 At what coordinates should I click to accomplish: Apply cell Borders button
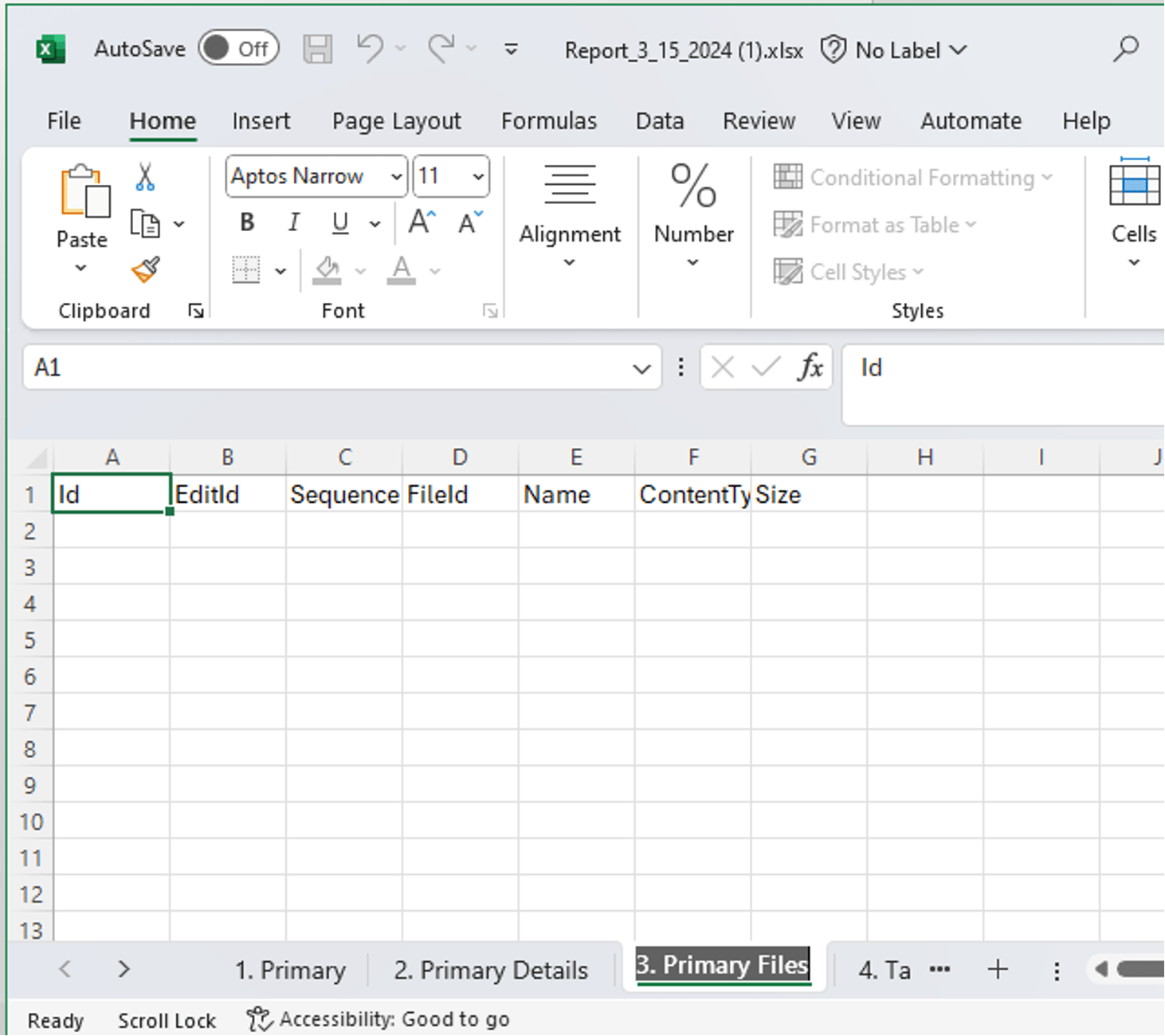246,270
